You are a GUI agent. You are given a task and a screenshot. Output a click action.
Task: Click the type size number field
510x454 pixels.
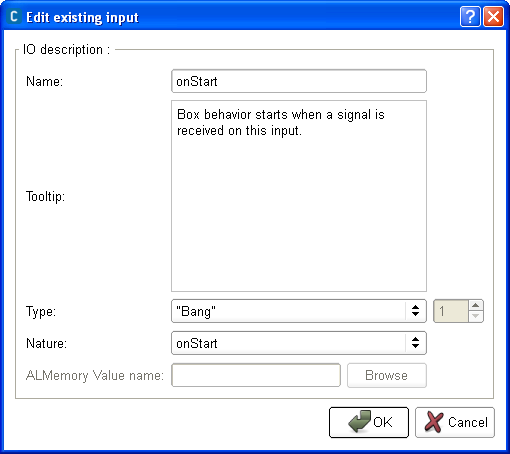[x=451, y=311]
